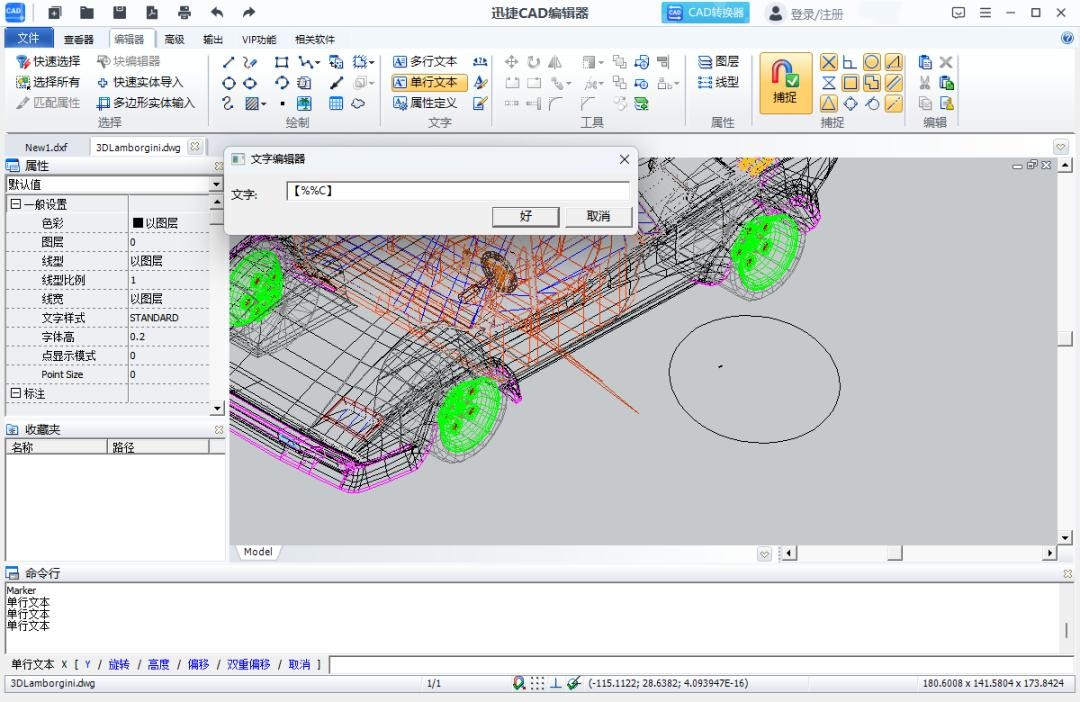Open the 默认值 properties dropdown
The height and width of the screenshot is (702, 1080).
(x=216, y=185)
